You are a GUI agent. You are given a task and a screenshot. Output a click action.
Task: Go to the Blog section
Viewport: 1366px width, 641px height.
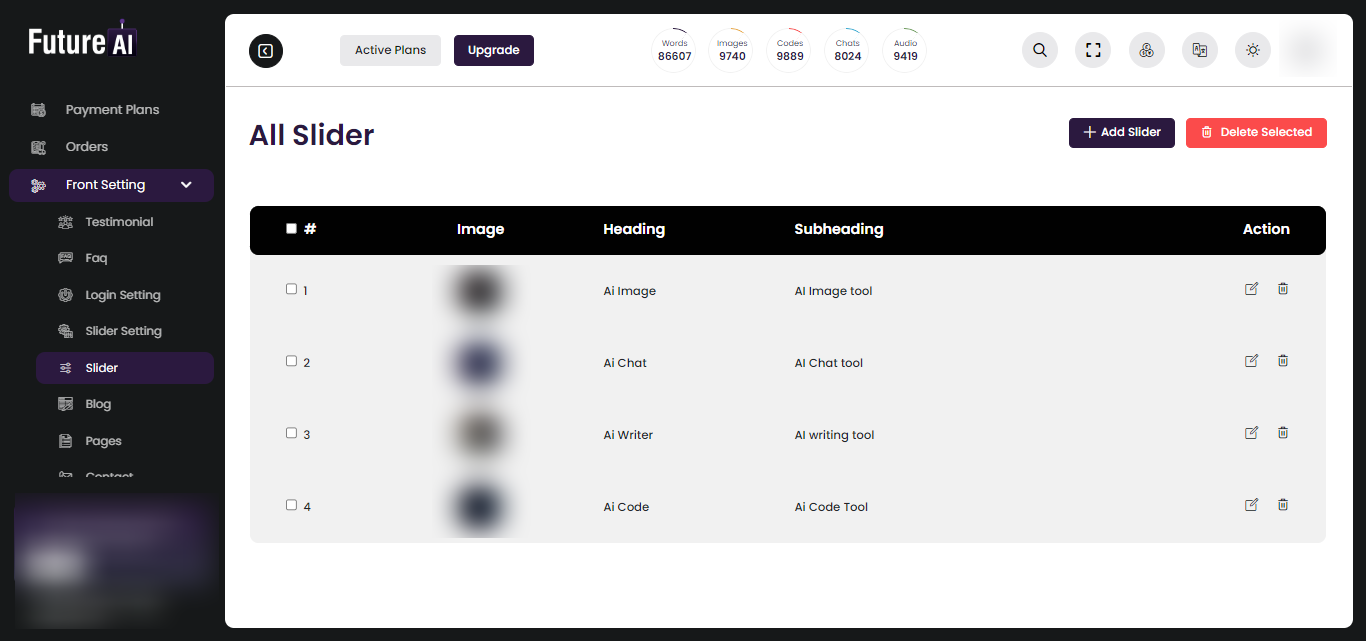[99, 403]
